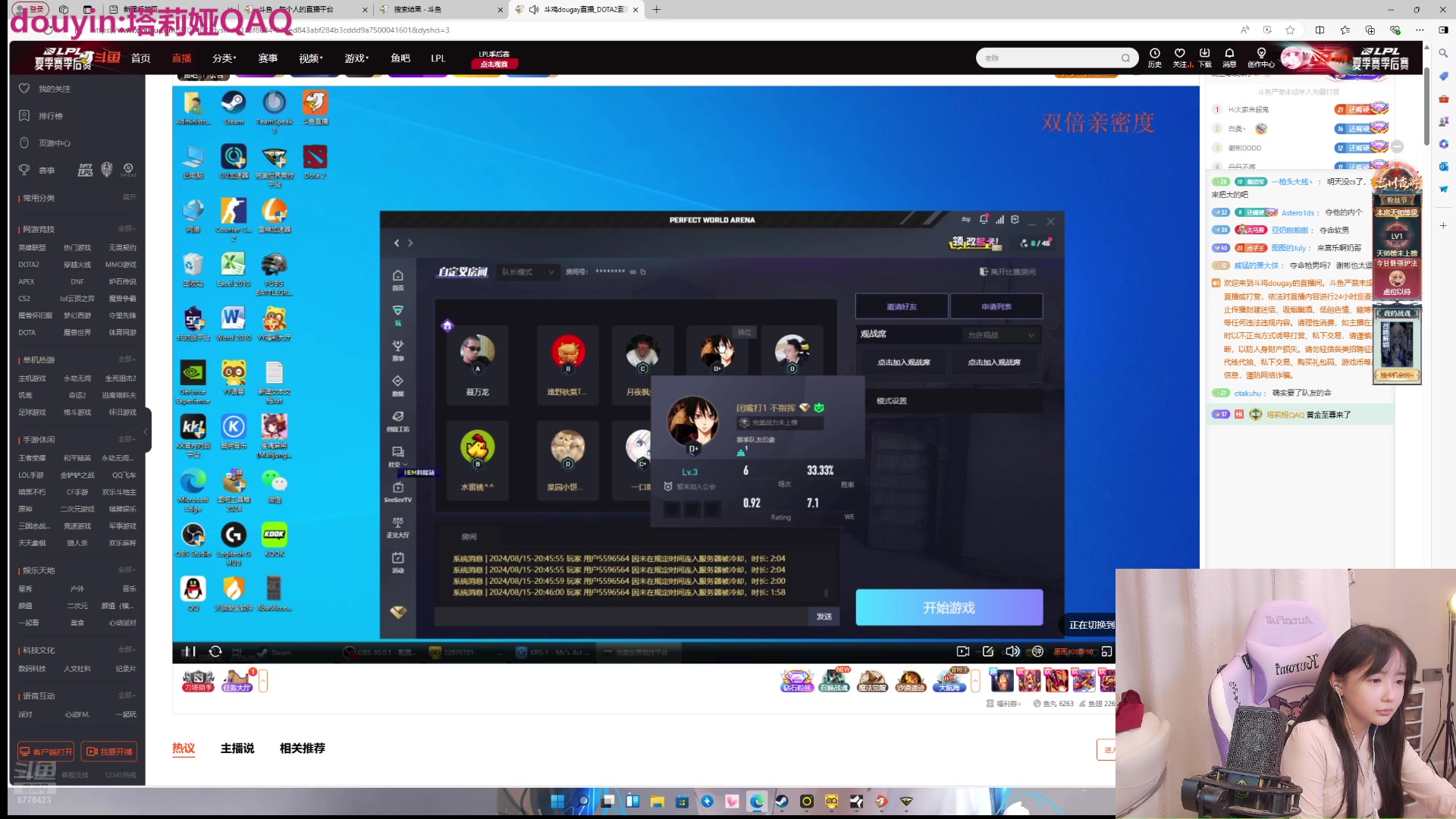The image size is (1456, 819).
Task: Click the browser page vertical scrollbar
Action: [1426, 106]
